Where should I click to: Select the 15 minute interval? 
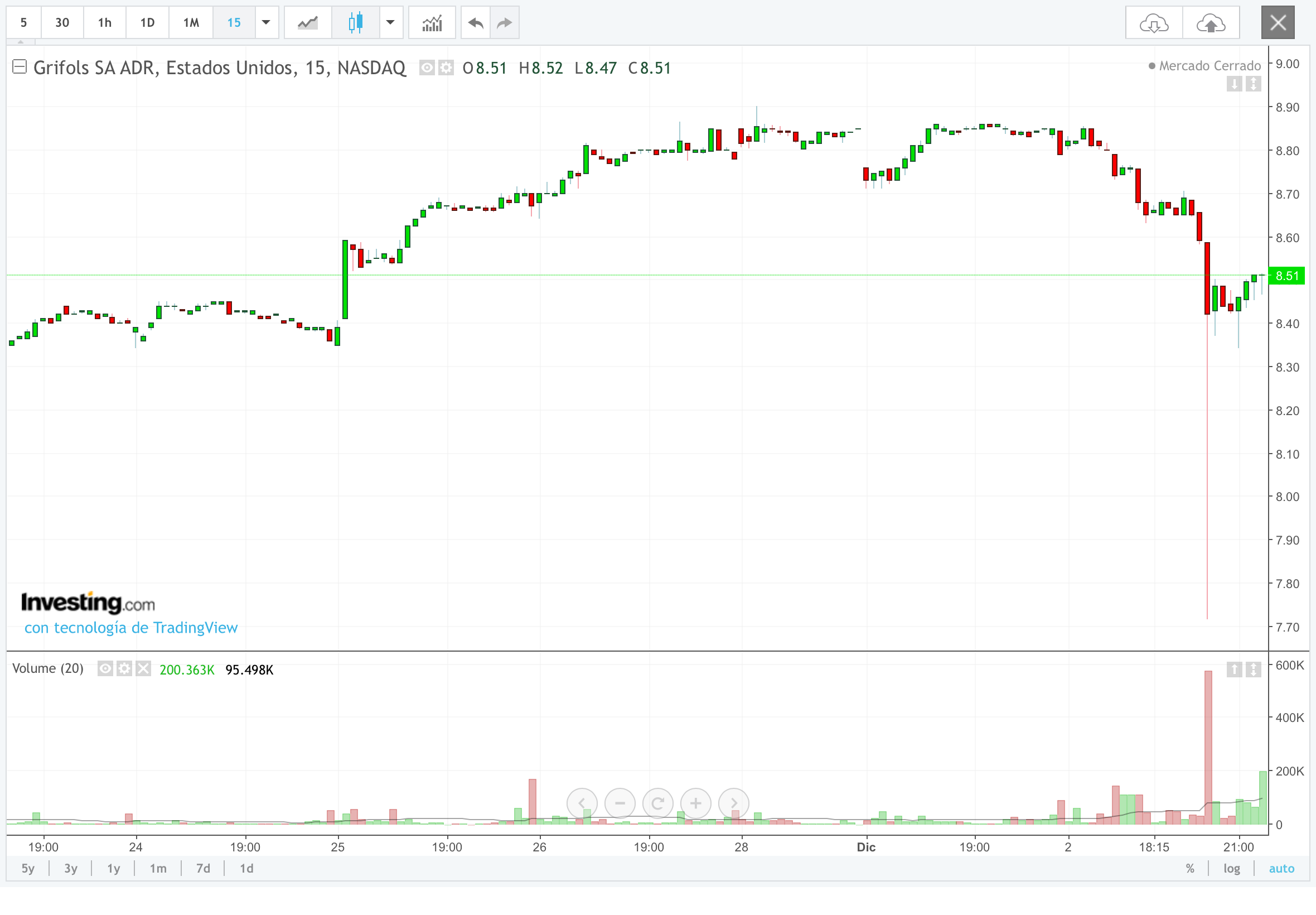pyautogui.click(x=234, y=23)
